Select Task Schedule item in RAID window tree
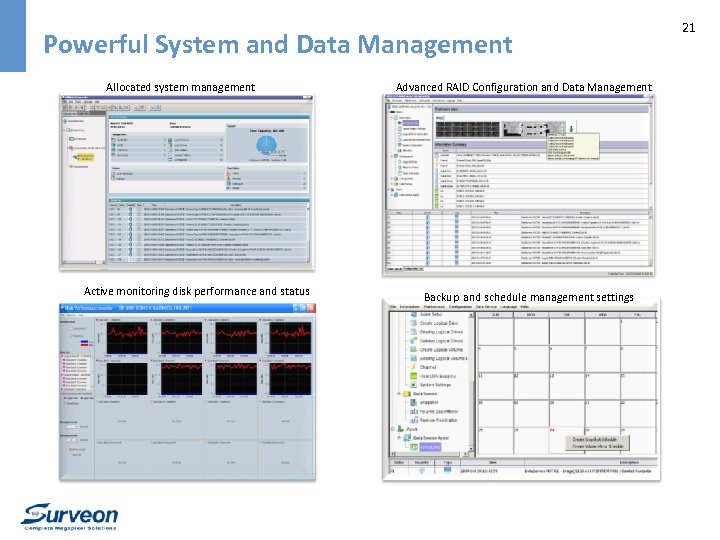The image size is (720, 540). coord(411,173)
